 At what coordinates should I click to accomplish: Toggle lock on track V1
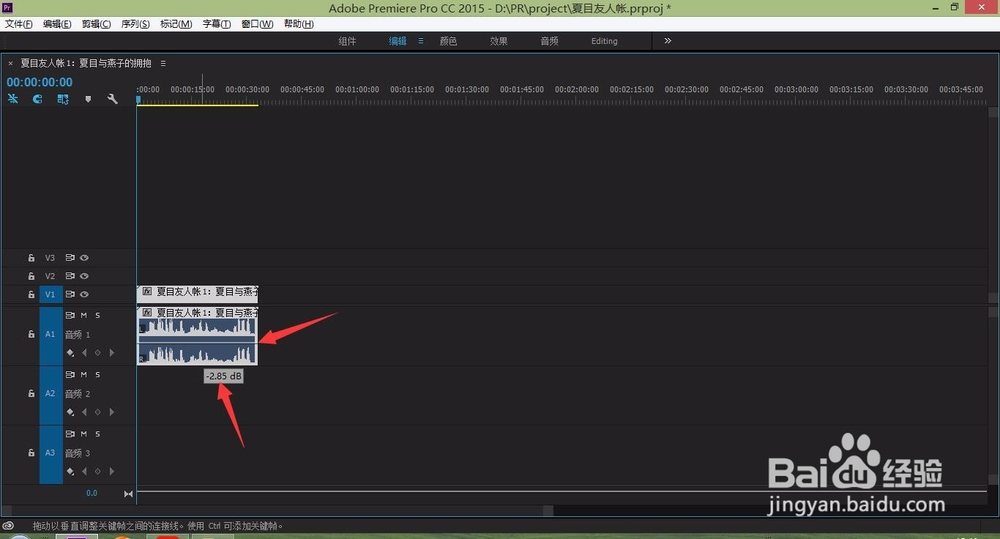[31, 294]
